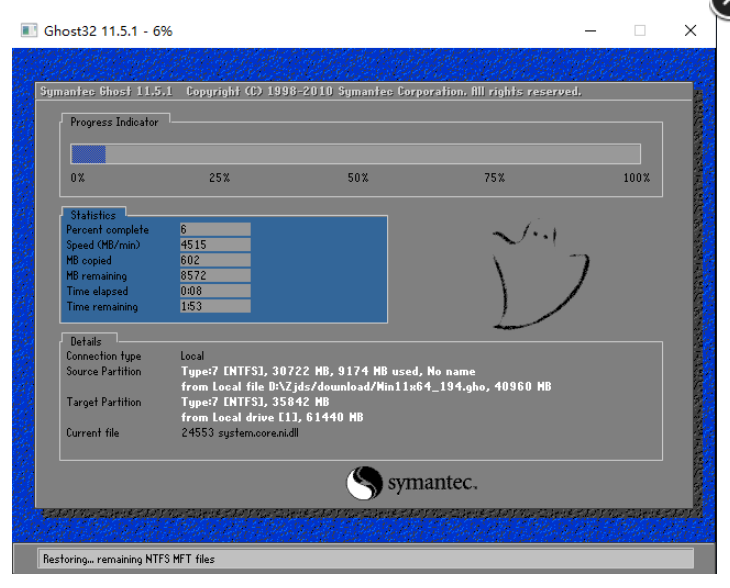Click the Time remaining value field
Screen dimensions: 730x588
tap(214, 307)
